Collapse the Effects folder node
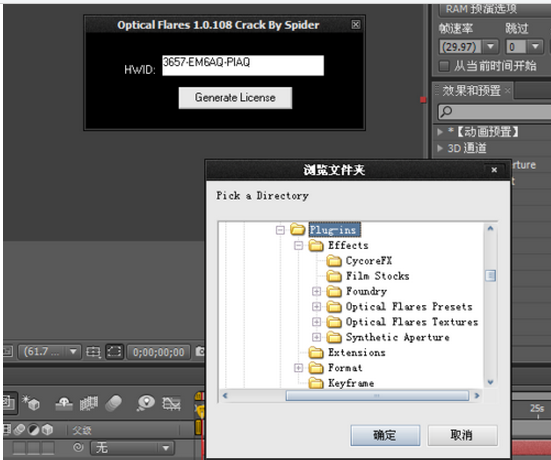This screenshot has width=551, height=460. point(298,245)
